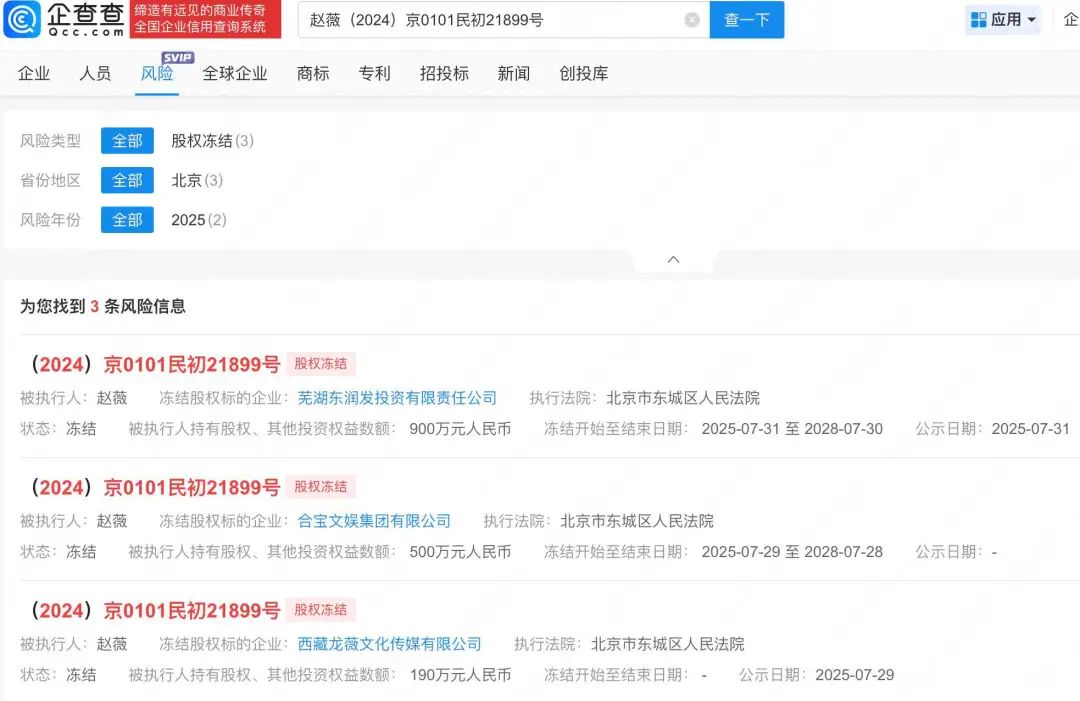1080x701 pixels.
Task: Click 北京市东城区人民法院 in the 合宝文娱 record
Action: (637, 521)
